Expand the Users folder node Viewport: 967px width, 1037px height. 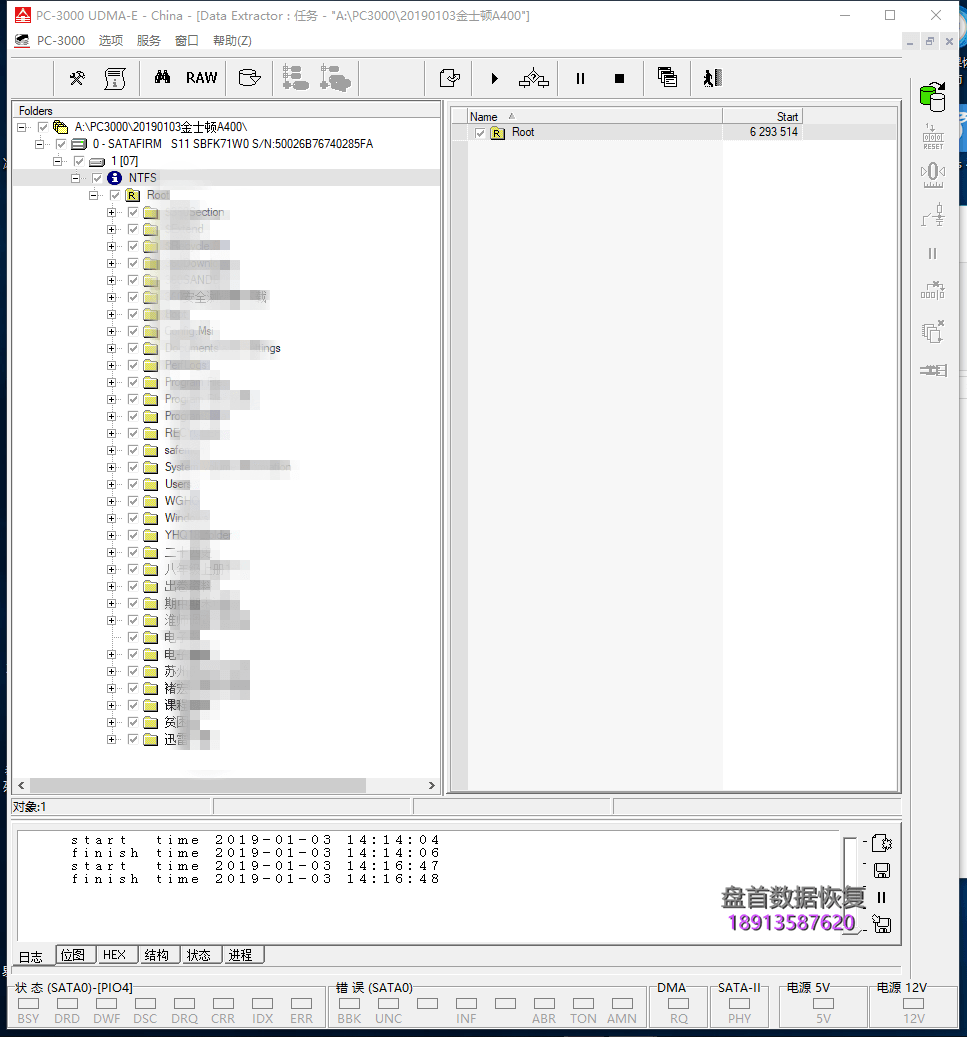[x=111, y=484]
